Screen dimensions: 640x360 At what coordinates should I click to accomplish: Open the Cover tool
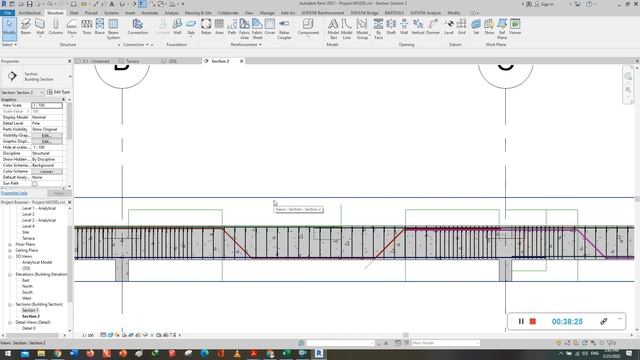270,27
